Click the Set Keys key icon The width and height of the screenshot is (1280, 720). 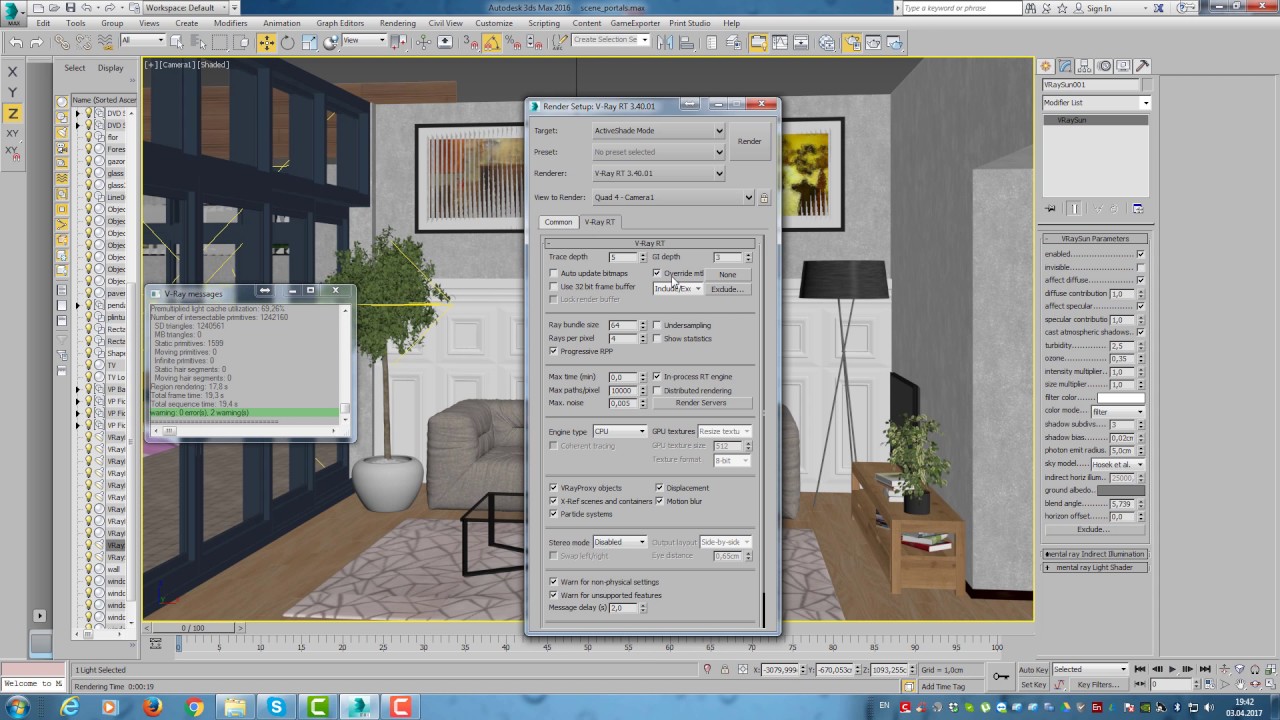(1001, 677)
